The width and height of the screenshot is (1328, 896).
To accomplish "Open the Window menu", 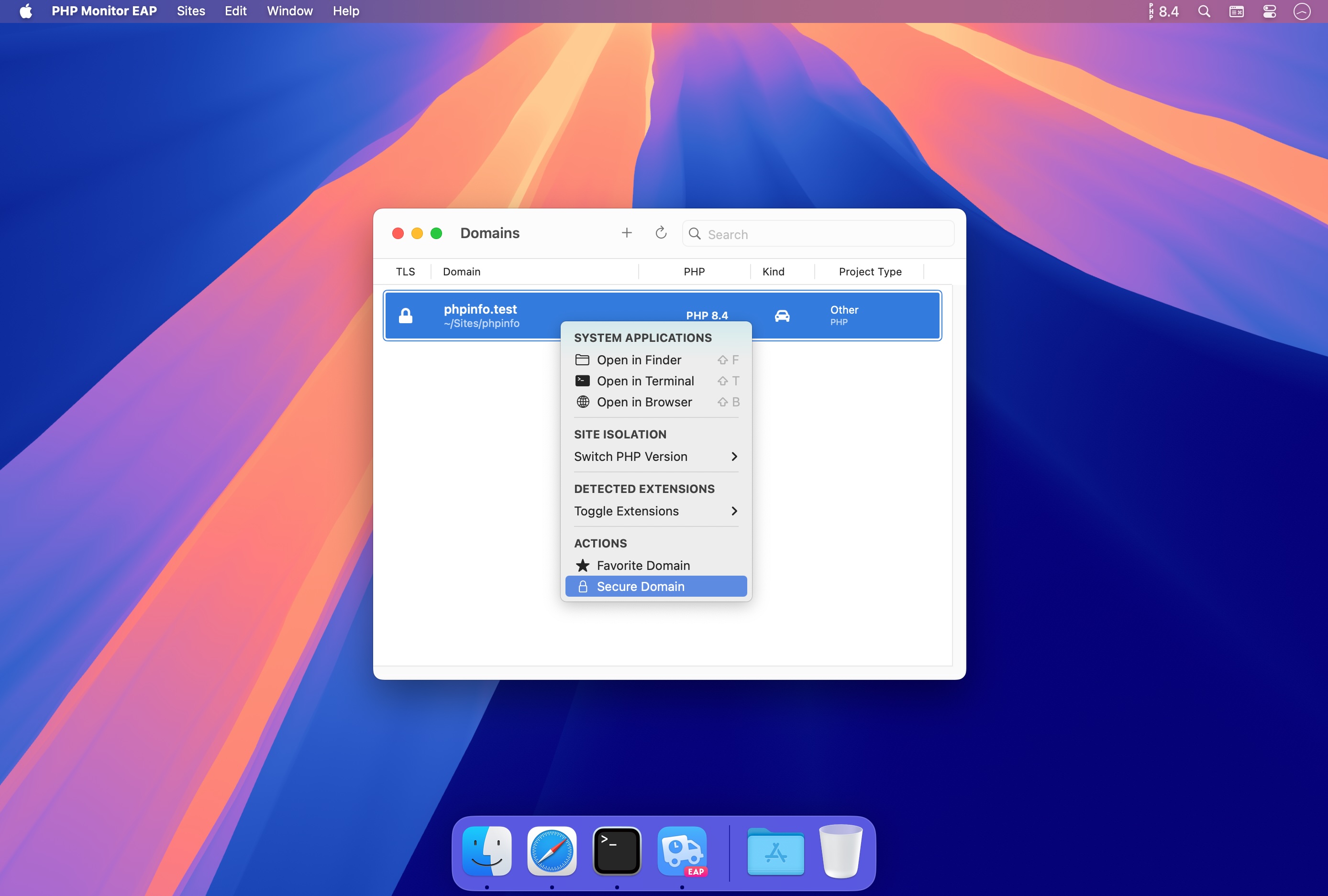I will click(x=290, y=11).
